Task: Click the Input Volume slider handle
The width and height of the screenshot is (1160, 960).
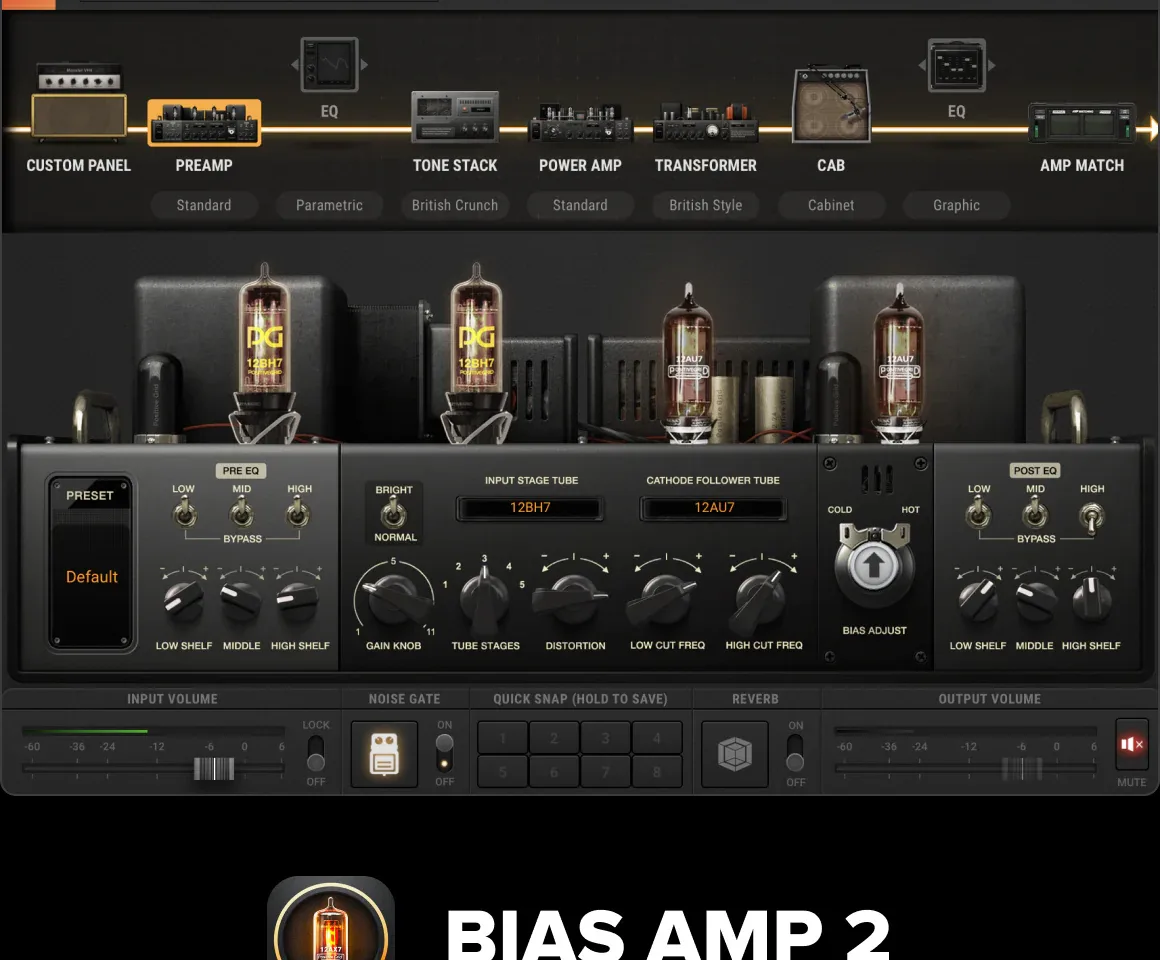Action: click(x=214, y=768)
